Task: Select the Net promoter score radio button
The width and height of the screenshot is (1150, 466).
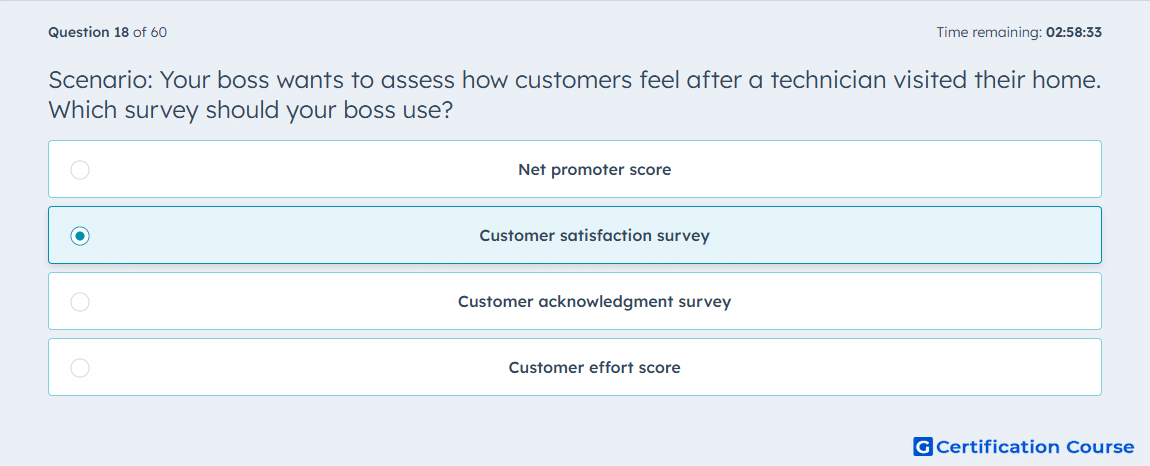Action: pyautogui.click(x=80, y=170)
